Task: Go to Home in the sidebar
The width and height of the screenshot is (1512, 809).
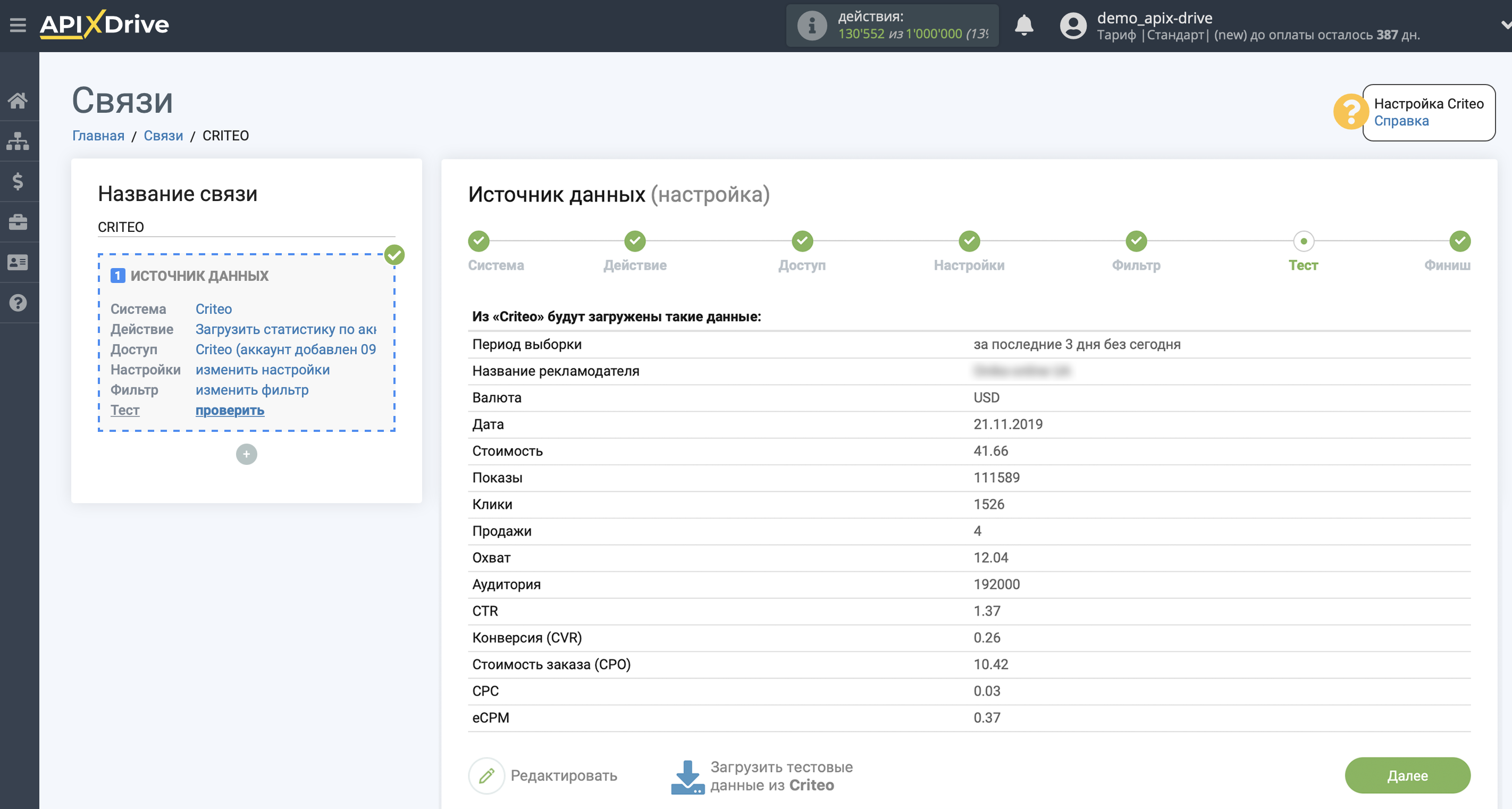Action: tap(18, 101)
